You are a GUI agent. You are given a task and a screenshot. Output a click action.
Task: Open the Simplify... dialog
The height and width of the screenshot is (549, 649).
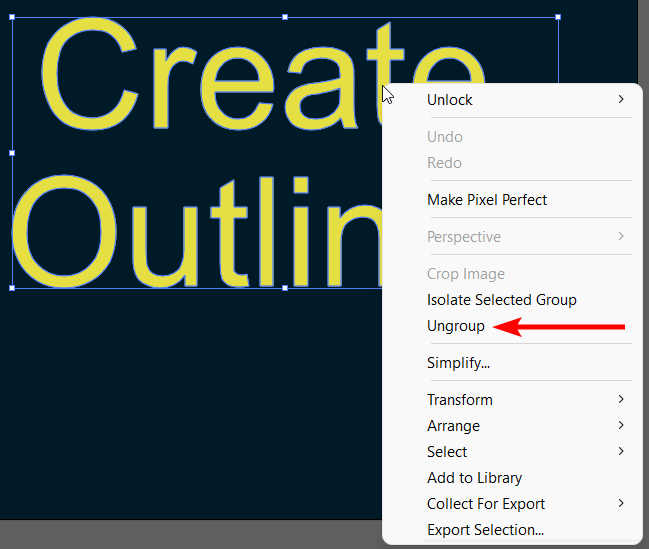point(458,363)
